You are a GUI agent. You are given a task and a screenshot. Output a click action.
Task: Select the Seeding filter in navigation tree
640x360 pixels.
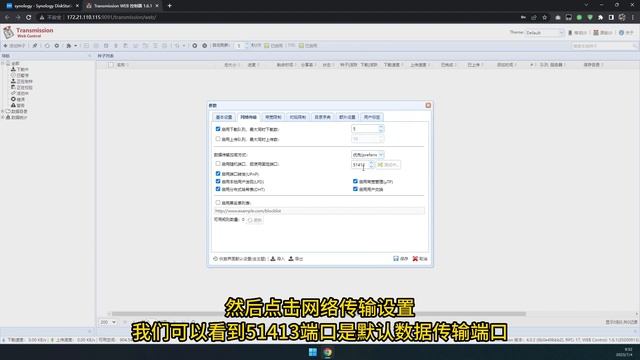click(x=21, y=81)
